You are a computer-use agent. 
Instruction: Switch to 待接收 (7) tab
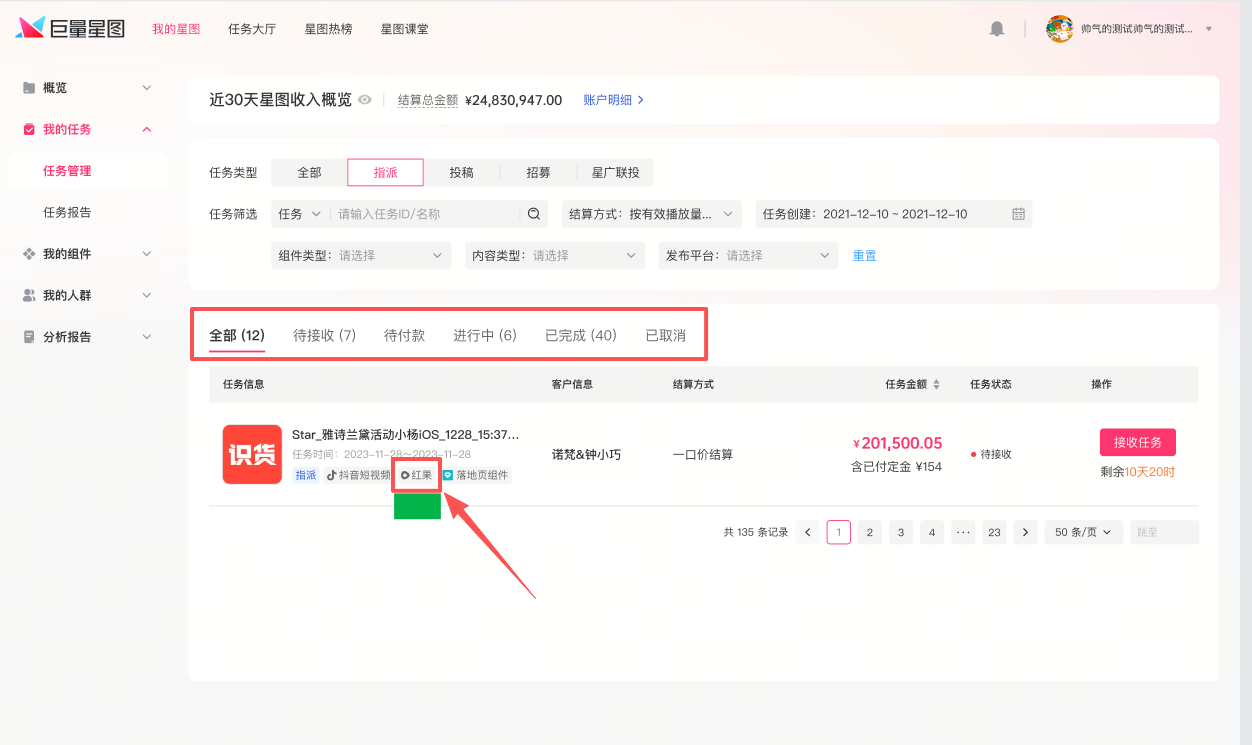pos(324,336)
